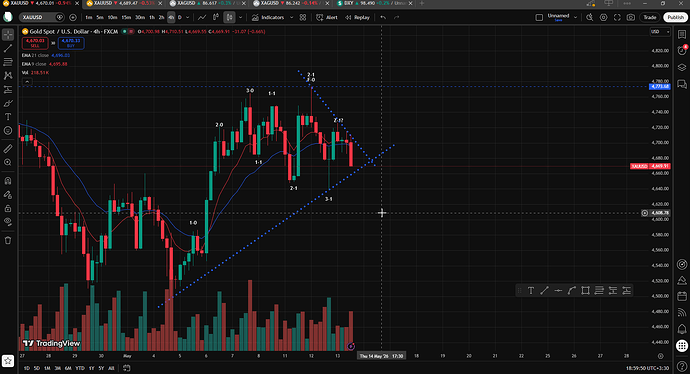
Task: Open go to date calendar icon
Action: (x=127, y=368)
